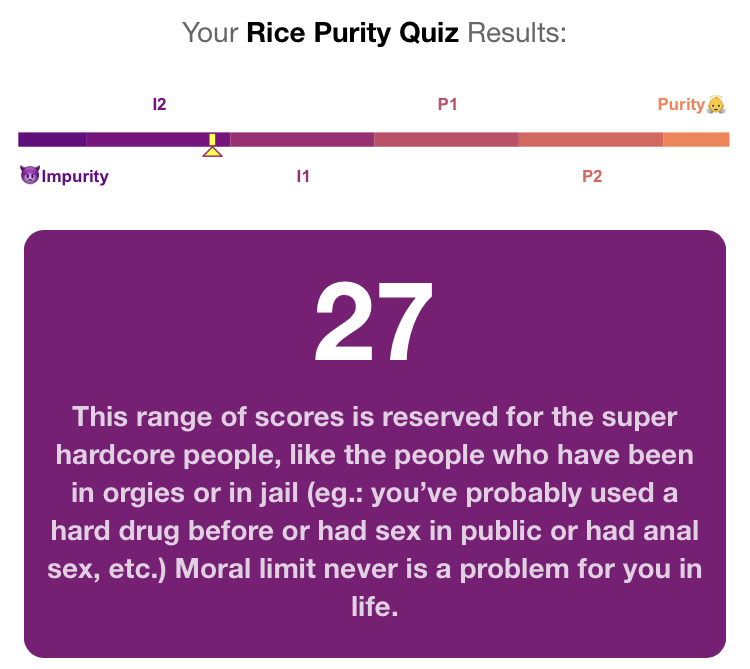The height and width of the screenshot is (669, 750).
Task: Select the I1 scale label
Action: coord(303,176)
